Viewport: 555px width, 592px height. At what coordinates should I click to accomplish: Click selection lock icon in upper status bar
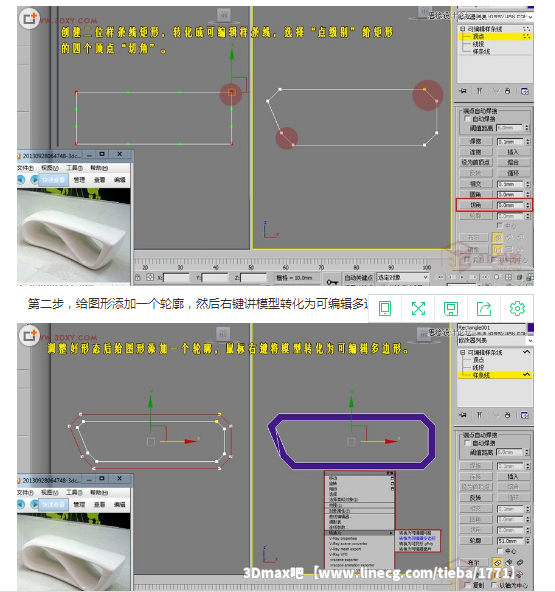point(138,278)
